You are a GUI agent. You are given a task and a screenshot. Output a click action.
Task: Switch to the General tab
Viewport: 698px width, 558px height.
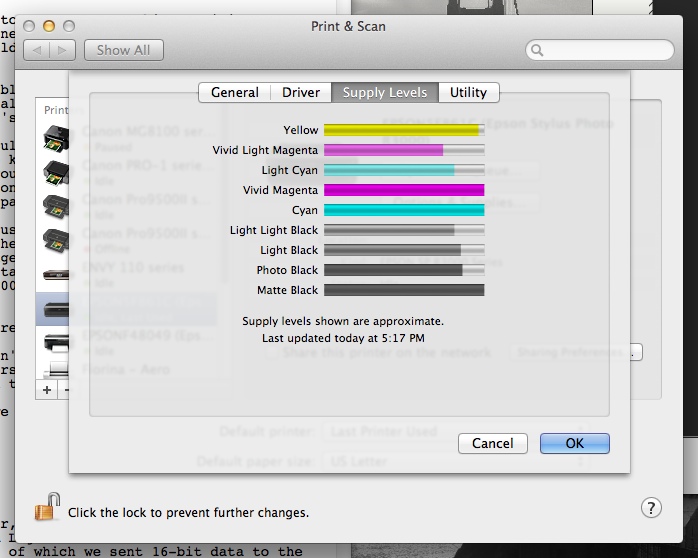pyautogui.click(x=235, y=92)
